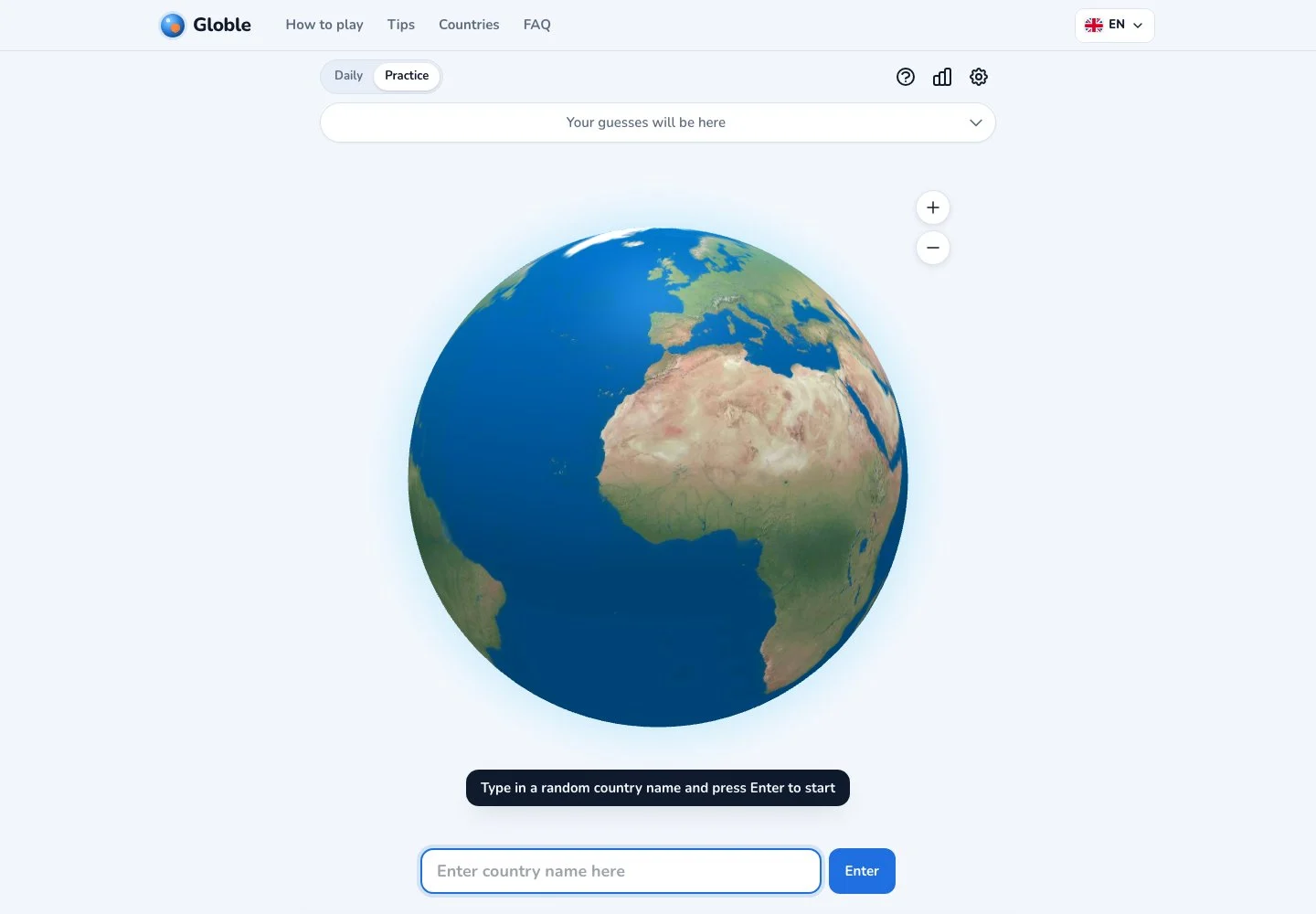The width and height of the screenshot is (1316, 914).
Task: Open the FAQ page
Action: tap(537, 25)
